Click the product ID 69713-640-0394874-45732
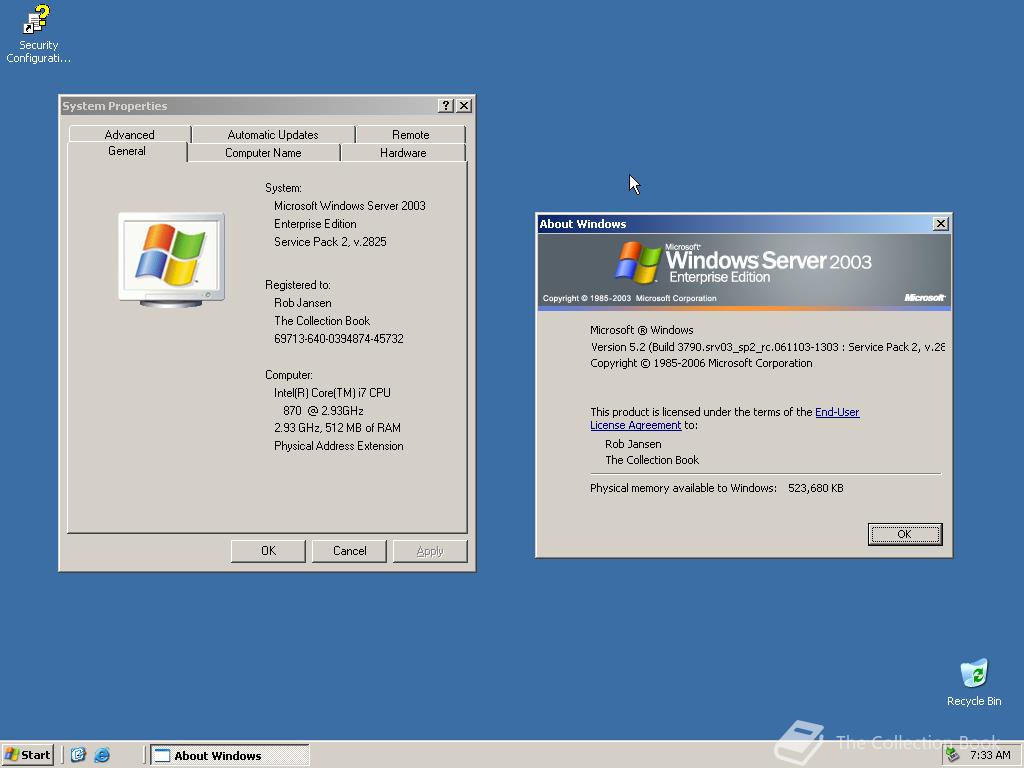 pyautogui.click(x=339, y=339)
